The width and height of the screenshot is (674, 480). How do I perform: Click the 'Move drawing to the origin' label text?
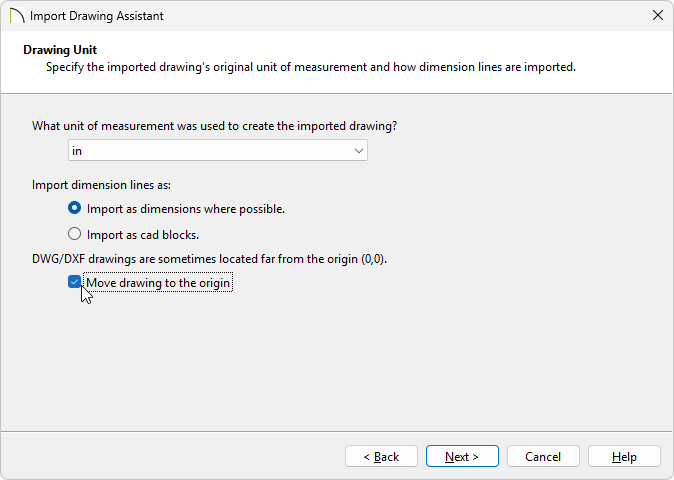click(158, 283)
